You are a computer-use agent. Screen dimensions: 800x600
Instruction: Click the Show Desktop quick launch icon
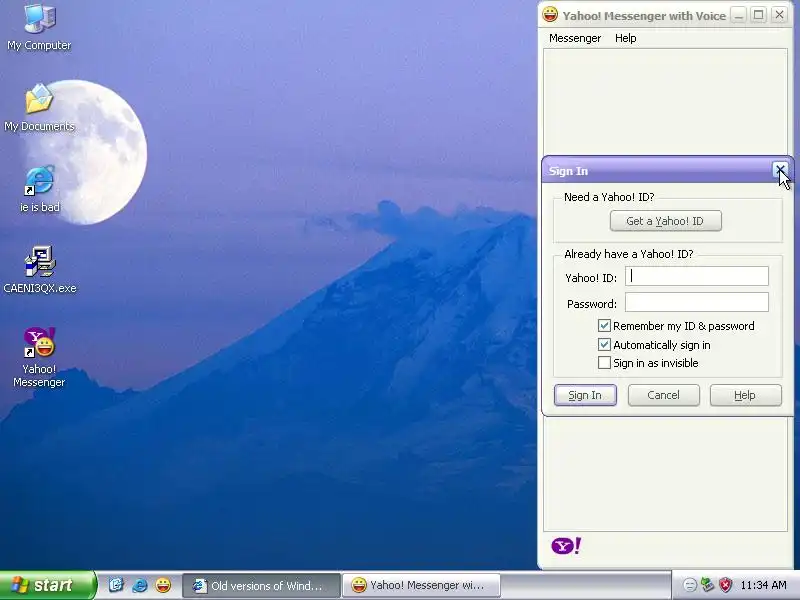click(x=116, y=585)
